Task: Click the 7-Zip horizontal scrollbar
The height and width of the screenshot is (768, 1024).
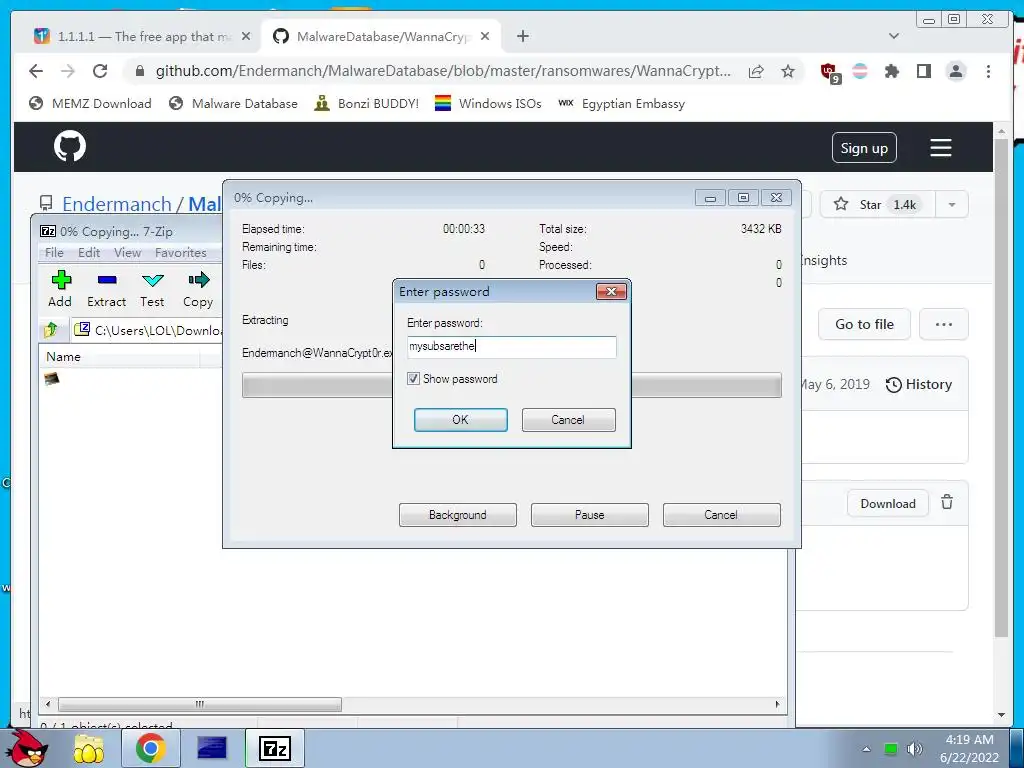Action: click(200, 704)
